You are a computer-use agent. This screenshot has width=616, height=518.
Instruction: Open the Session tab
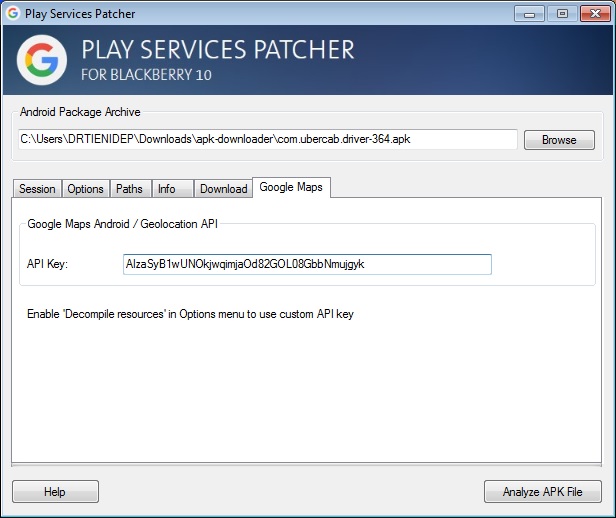point(37,189)
